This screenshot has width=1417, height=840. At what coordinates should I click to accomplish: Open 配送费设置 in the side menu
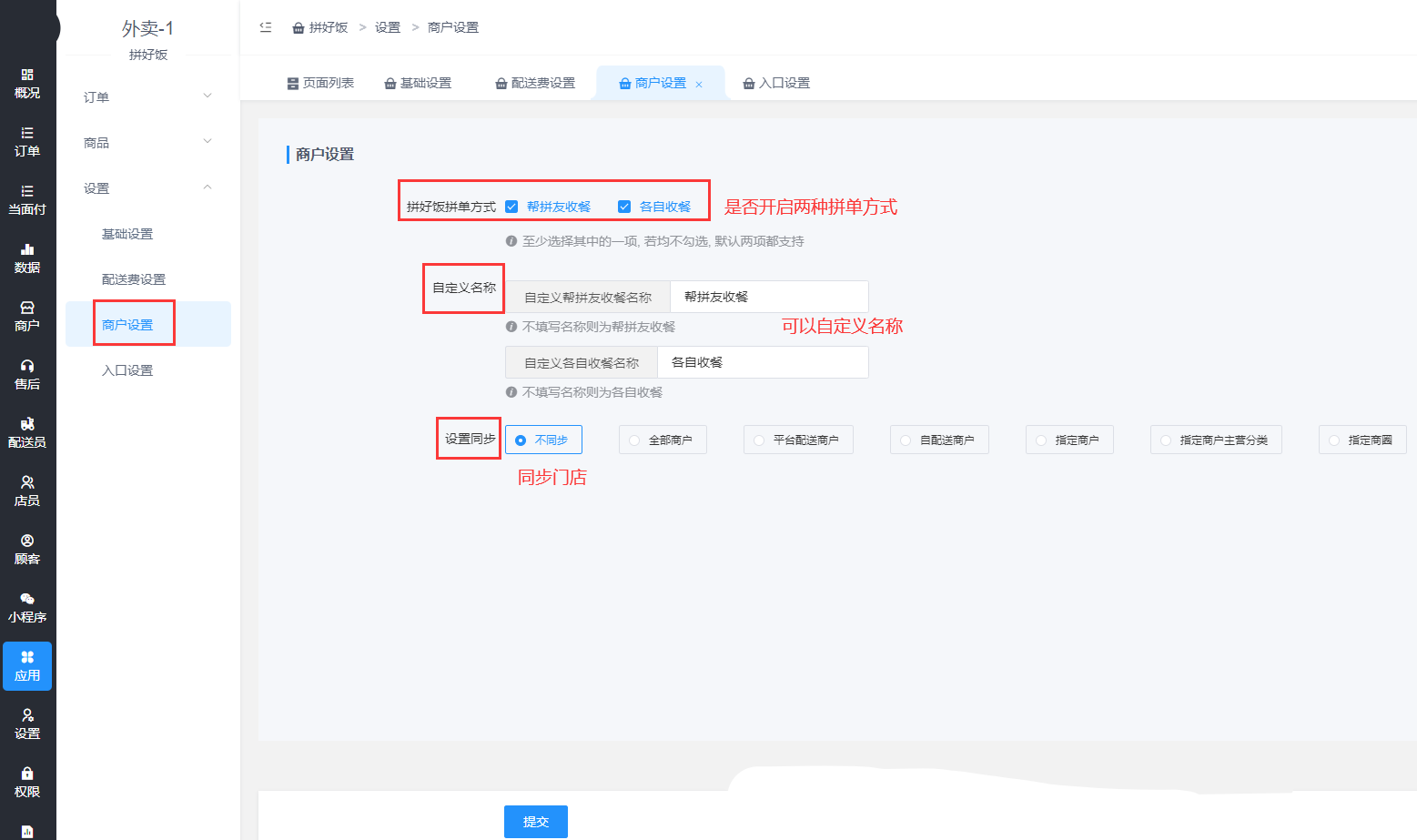click(148, 279)
